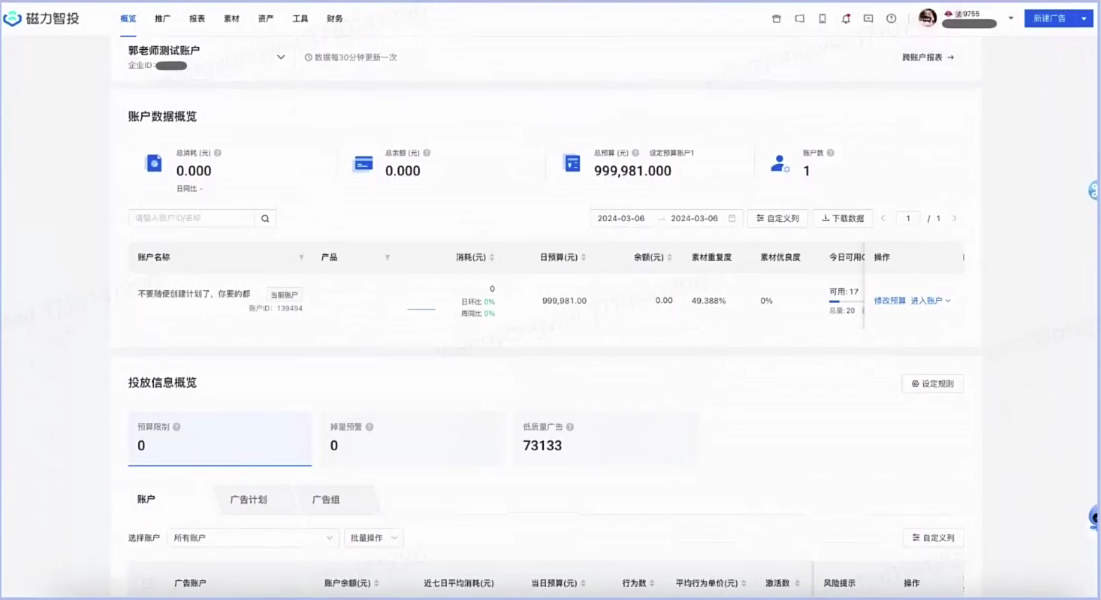Expand the 进入账户 chevron in operations column

click(x=948, y=300)
